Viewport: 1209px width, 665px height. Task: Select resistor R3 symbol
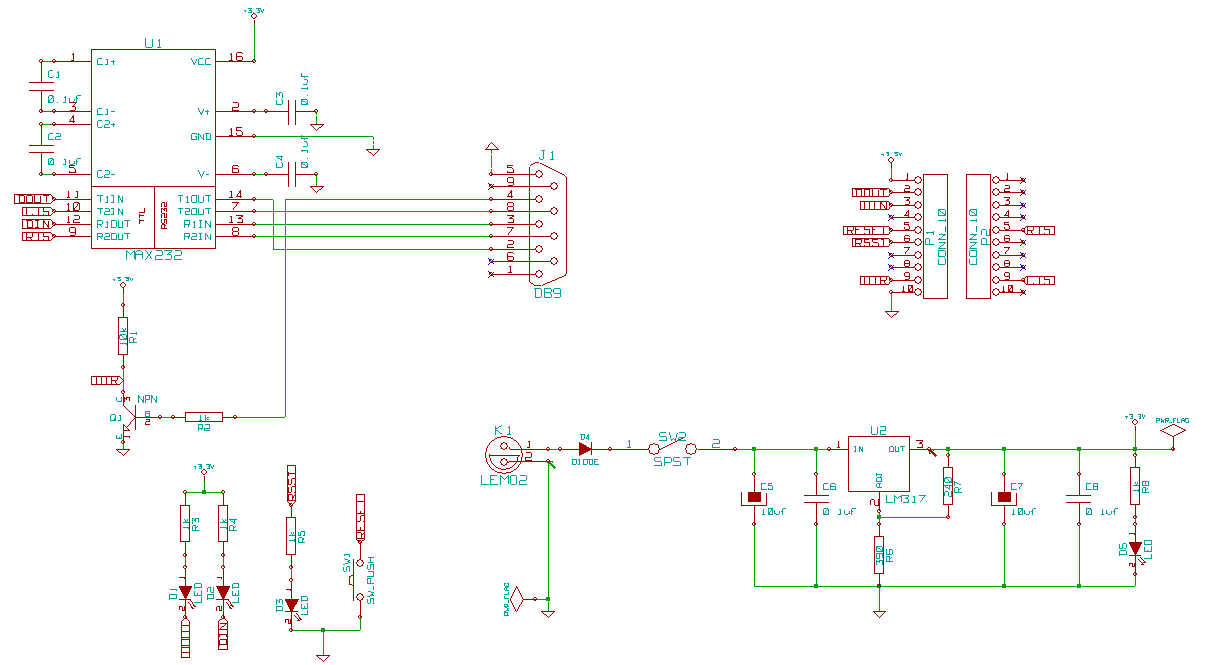[x=184, y=524]
